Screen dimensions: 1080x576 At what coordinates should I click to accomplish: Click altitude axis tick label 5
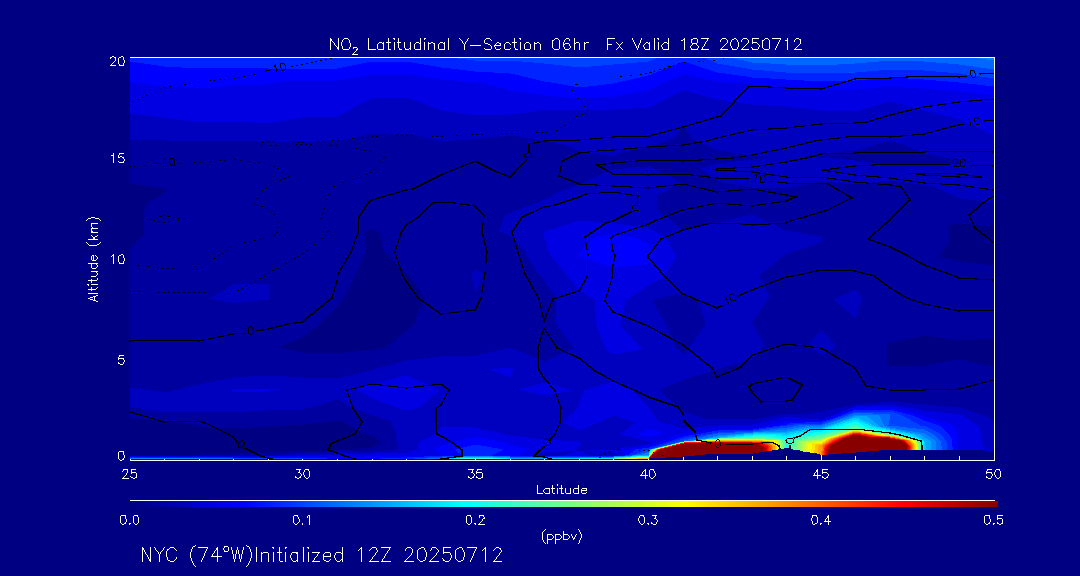point(121,360)
